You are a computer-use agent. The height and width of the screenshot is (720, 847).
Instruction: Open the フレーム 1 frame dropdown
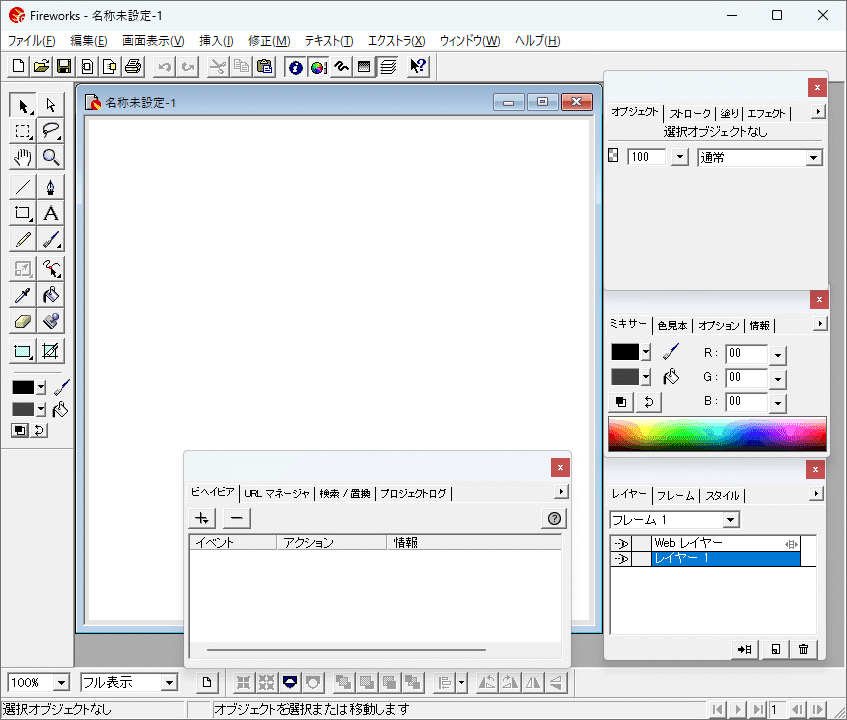tap(731, 520)
